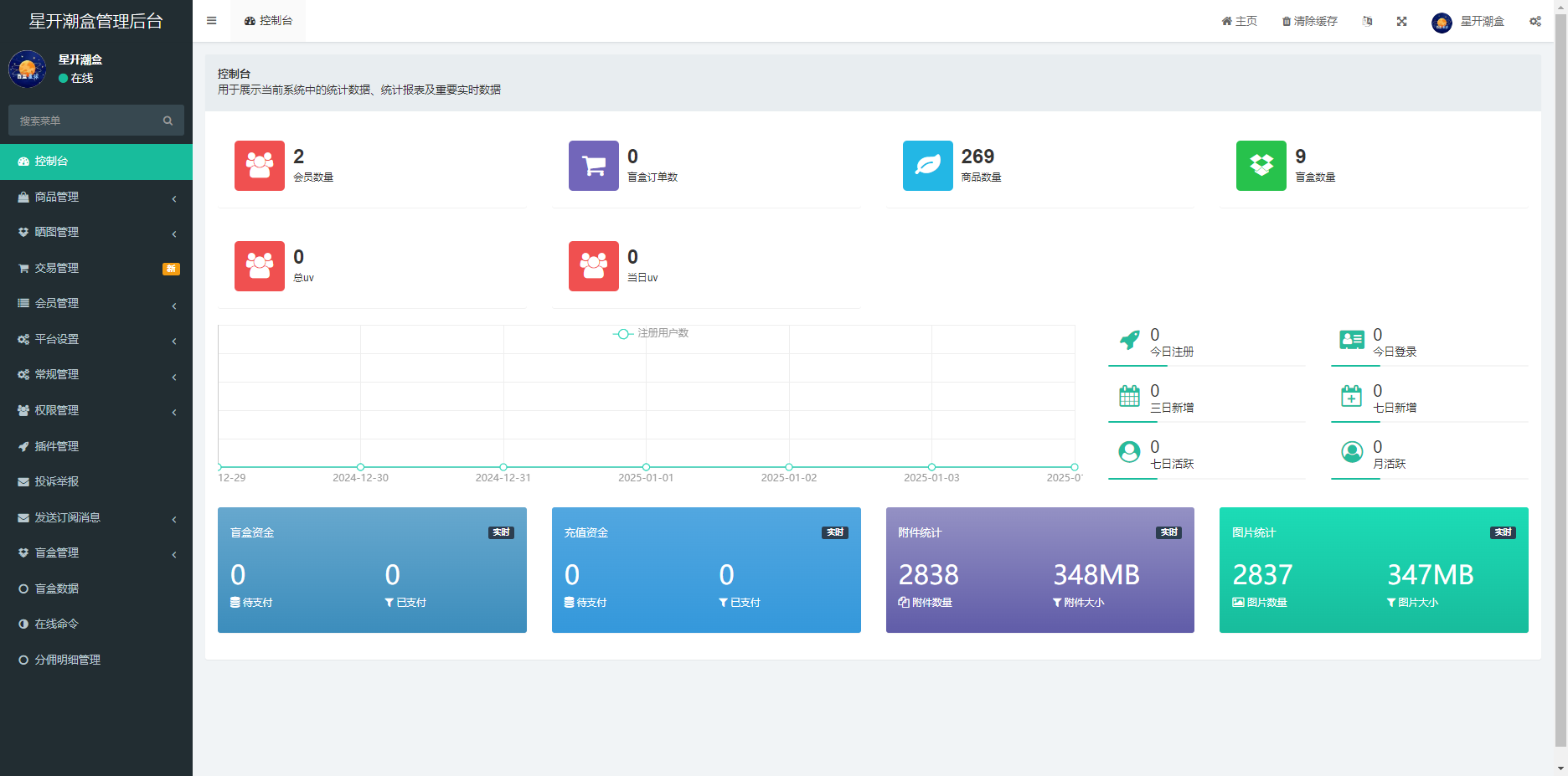Click the purple 盲盒订单数 shopping cart icon
1568x776 pixels.
tap(593, 166)
